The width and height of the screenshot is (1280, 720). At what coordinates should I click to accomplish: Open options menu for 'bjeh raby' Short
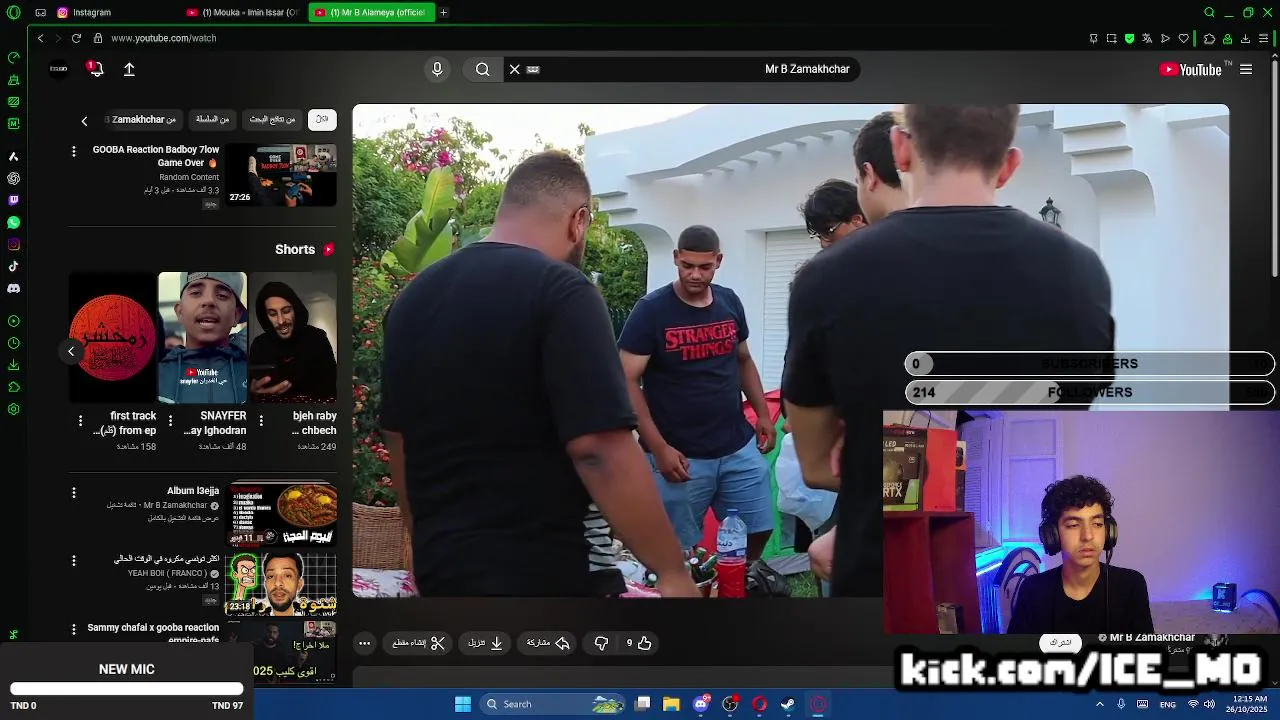(x=261, y=421)
